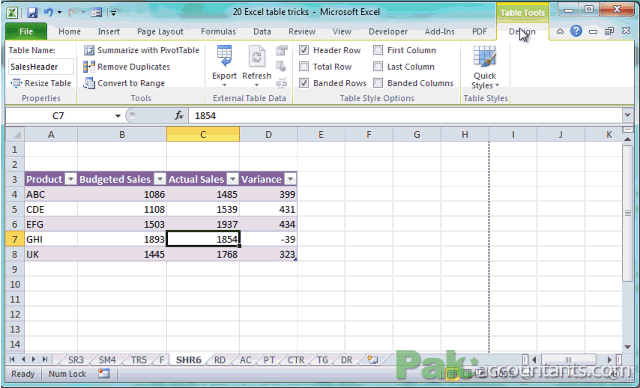Switch to the Insert ribbon tab
The image size is (640, 388).
click(109, 31)
